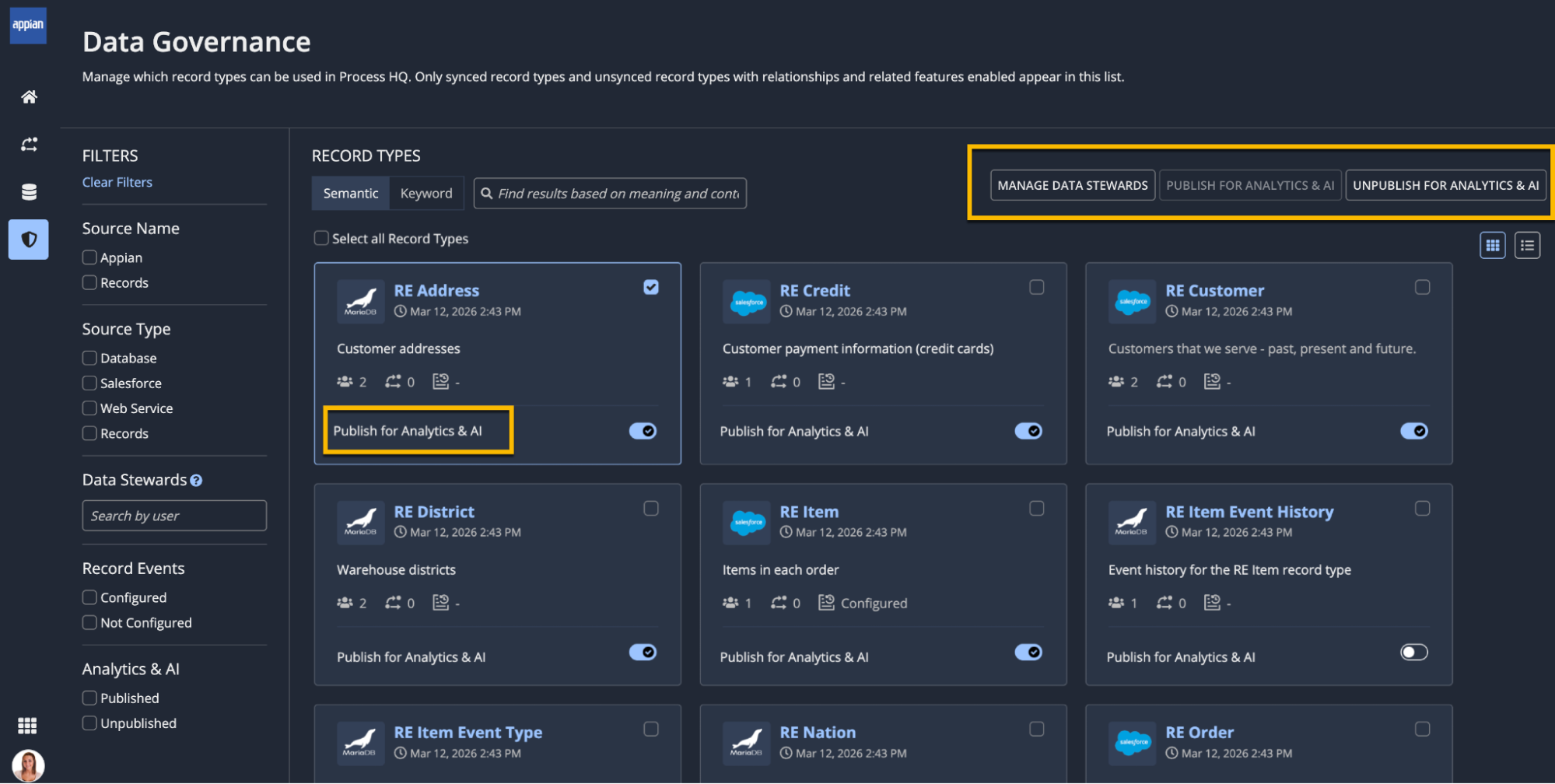
Task: Click Unpublish for Analytics & AI button
Action: 1445,185
